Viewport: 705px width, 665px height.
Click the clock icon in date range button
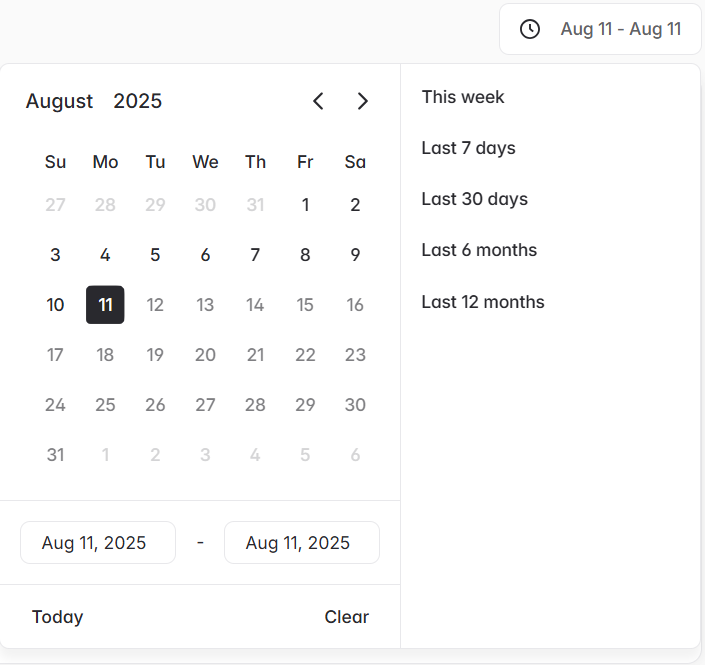pyautogui.click(x=530, y=29)
